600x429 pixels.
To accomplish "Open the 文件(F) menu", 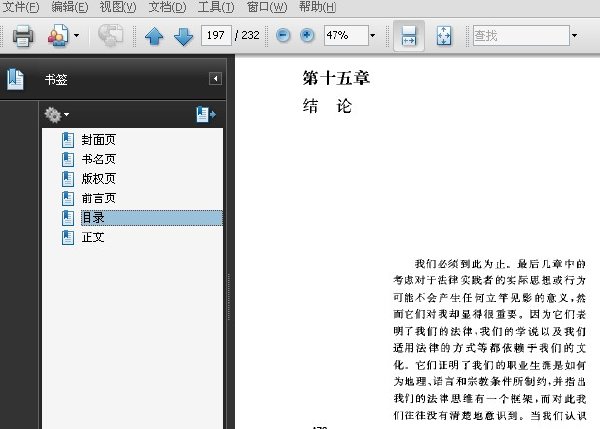I will tap(21, 7).
